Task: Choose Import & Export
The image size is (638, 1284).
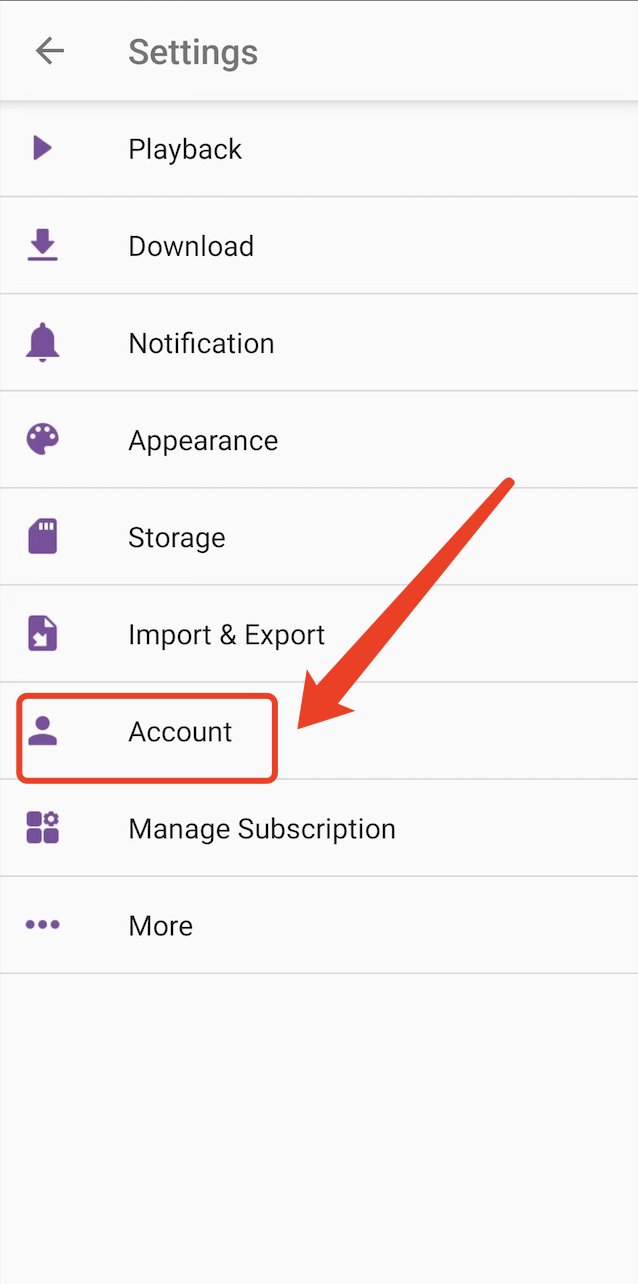Action: tap(226, 634)
